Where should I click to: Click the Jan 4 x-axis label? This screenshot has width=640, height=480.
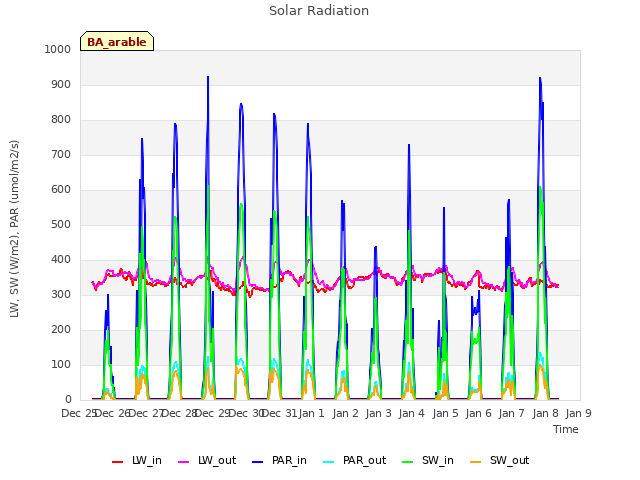411,413
